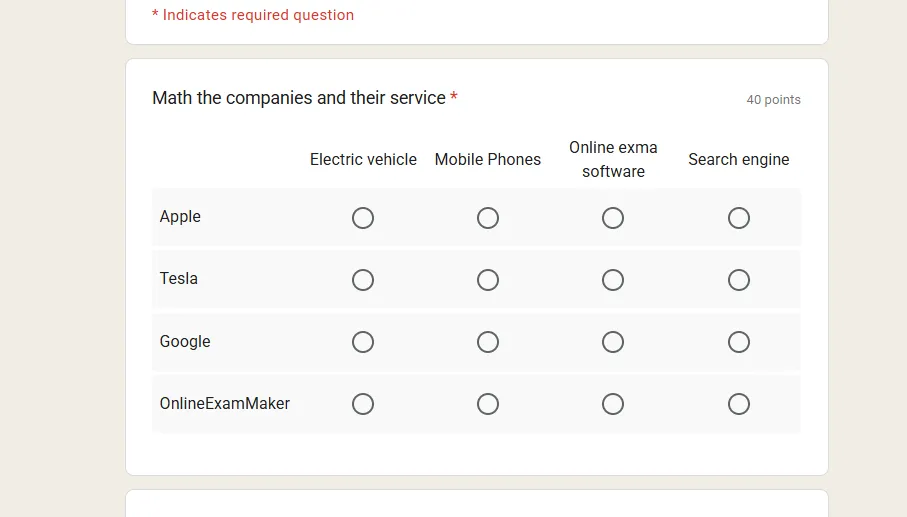Select Electric vehicle for Tesla
The height and width of the screenshot is (517, 907).
pos(363,280)
